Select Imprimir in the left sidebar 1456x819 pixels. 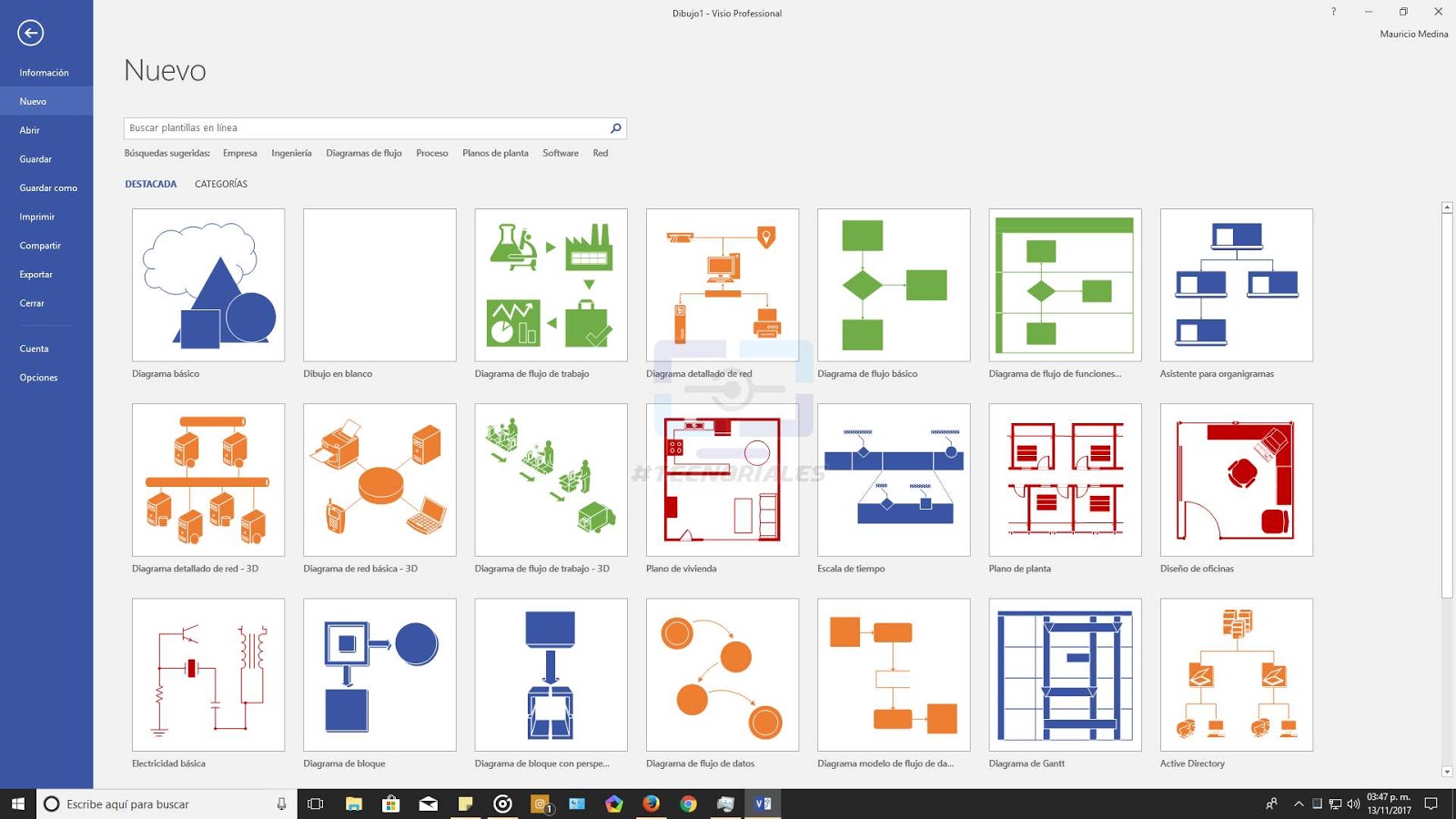tap(35, 217)
